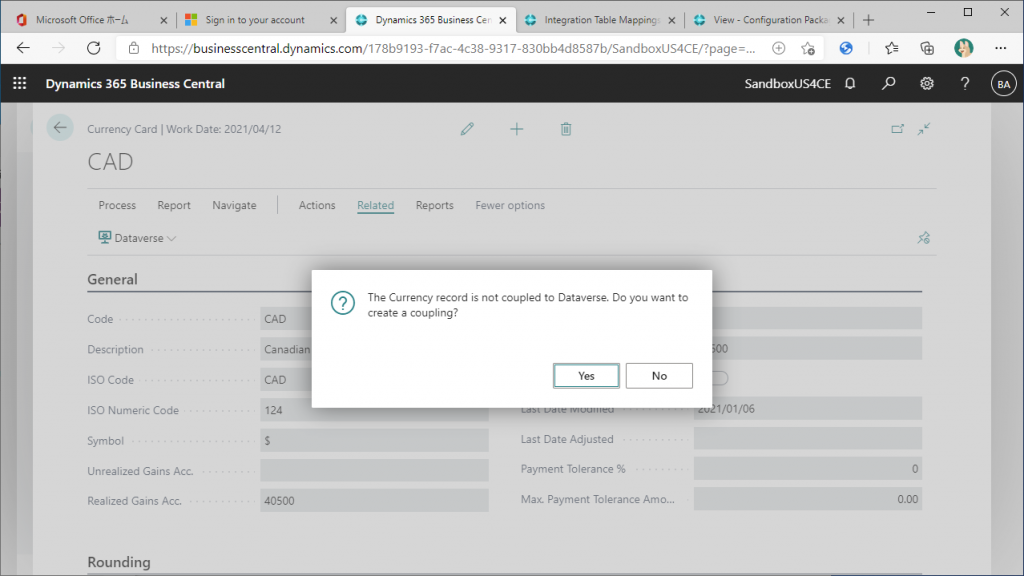
Task: Click the empty Unrealized Gains Acc. field
Action: 374,470
